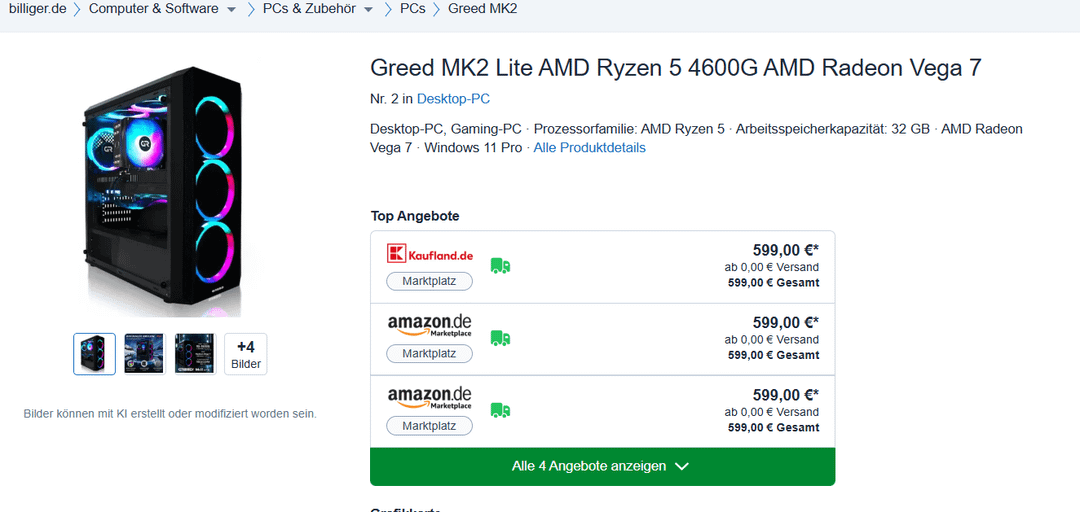Click the delivery truck icon in second offer
The width and height of the screenshot is (1080, 512).
tap(500, 338)
